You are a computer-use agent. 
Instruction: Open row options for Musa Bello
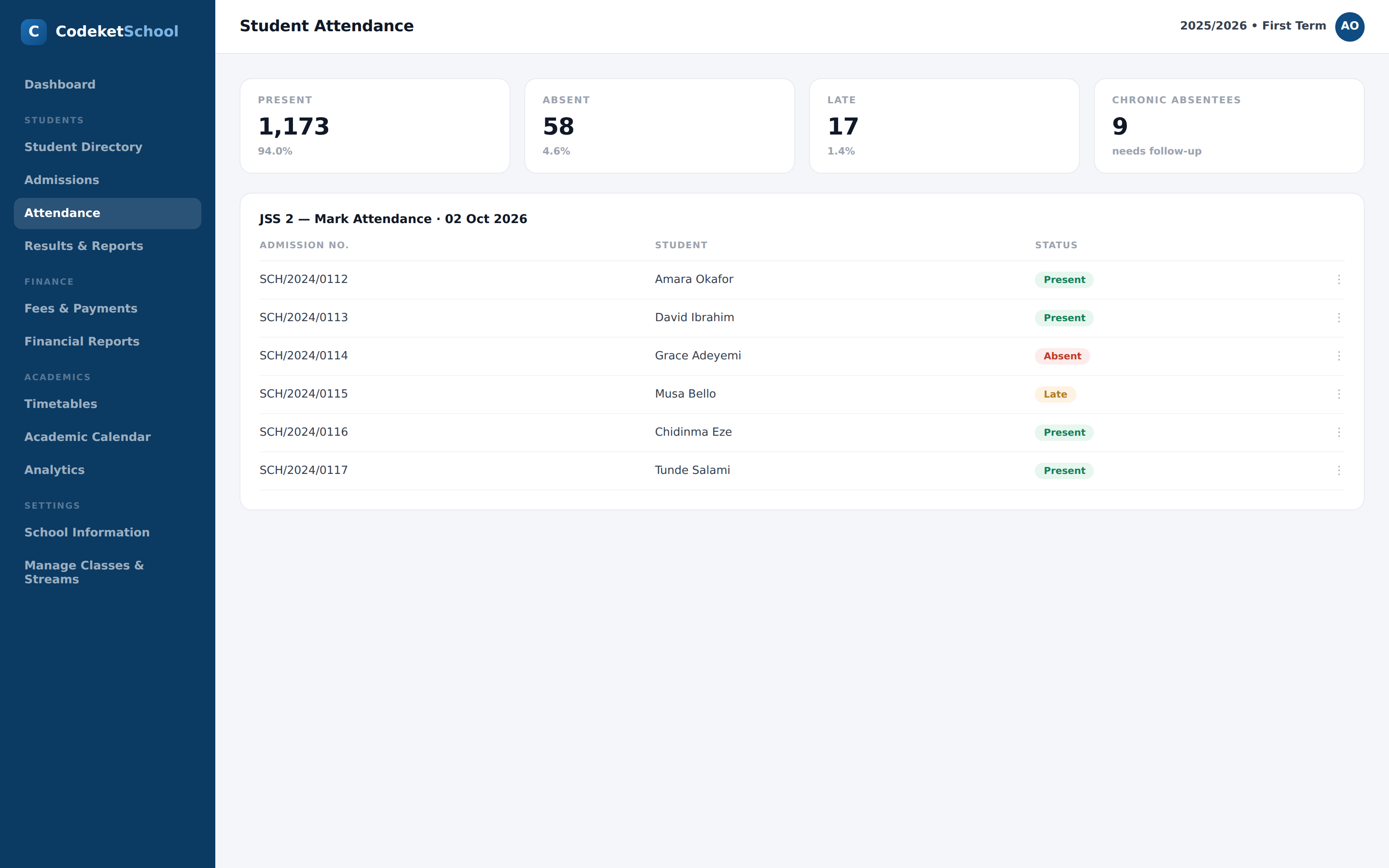click(1339, 394)
